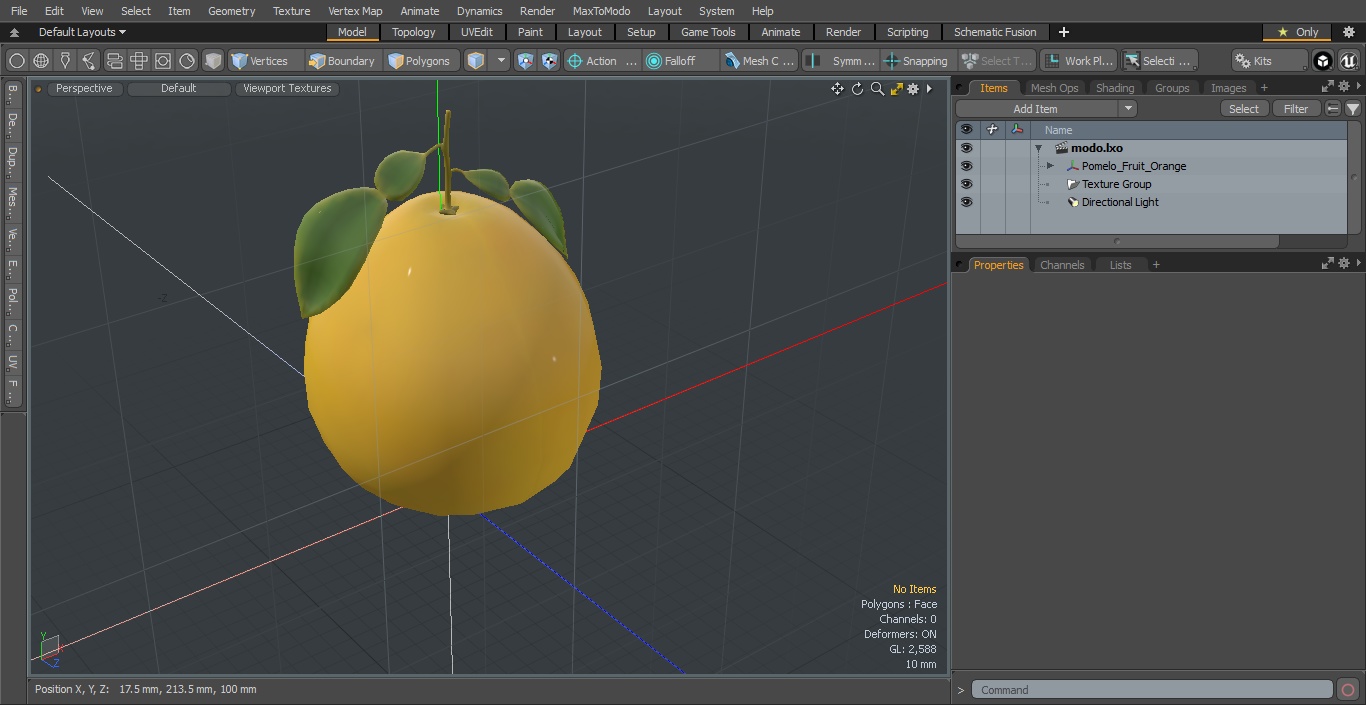Expand the Pomelo_Fruit_Orange item

pos(1049,166)
